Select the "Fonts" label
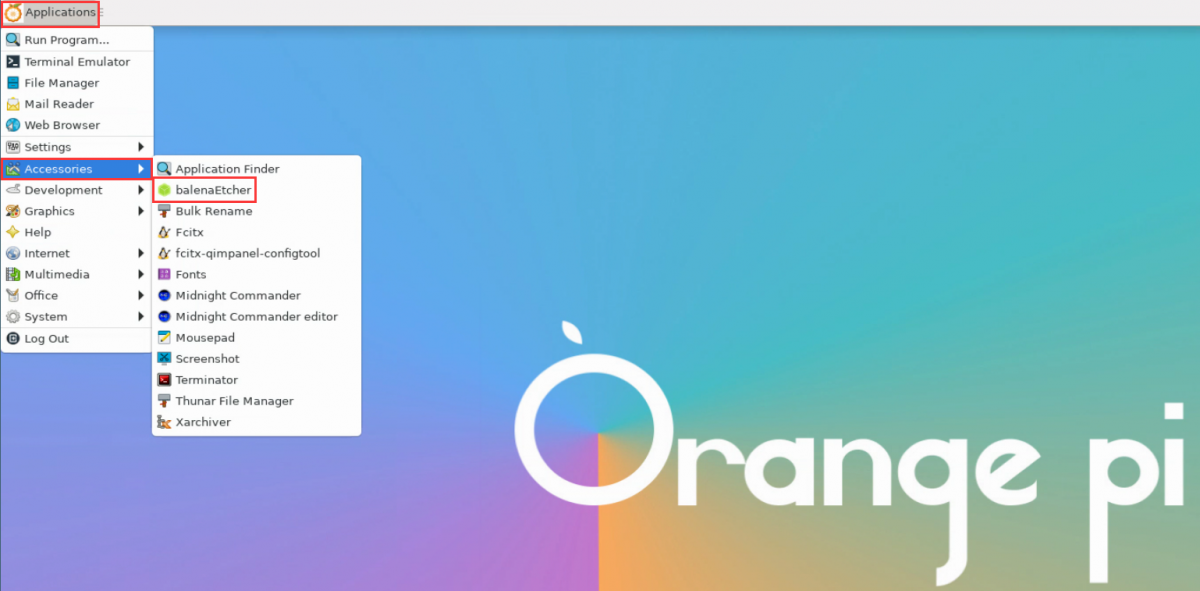 point(191,274)
